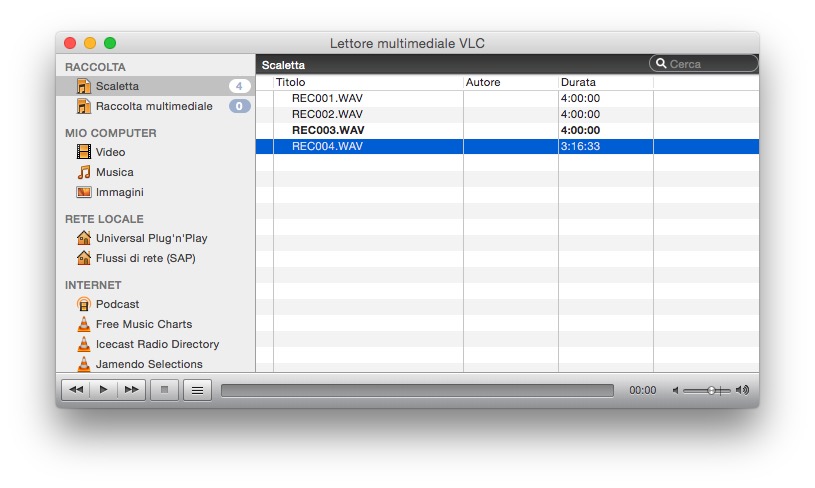This screenshot has width=815, height=488.
Task: Click the Scaletta count badge showing 4
Action: tap(239, 86)
